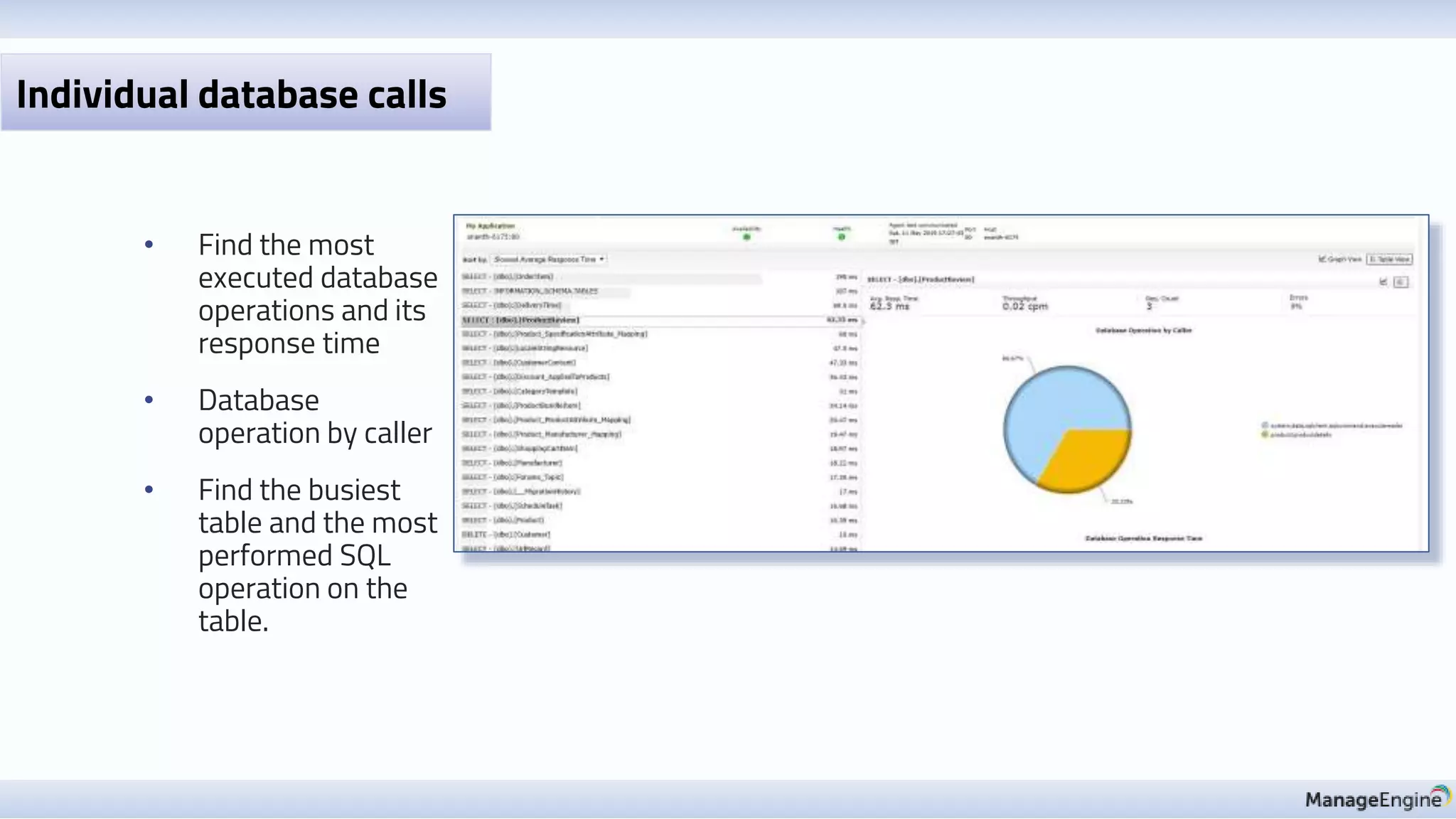Select the SELECT [dbo].[CustomerContent] row
Viewport: 1456px width, 819px height.
click(x=660, y=363)
